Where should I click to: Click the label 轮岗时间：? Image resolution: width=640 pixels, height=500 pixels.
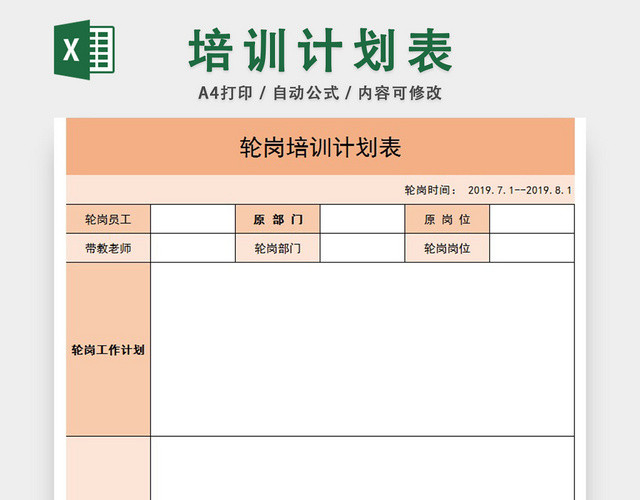pos(431,190)
